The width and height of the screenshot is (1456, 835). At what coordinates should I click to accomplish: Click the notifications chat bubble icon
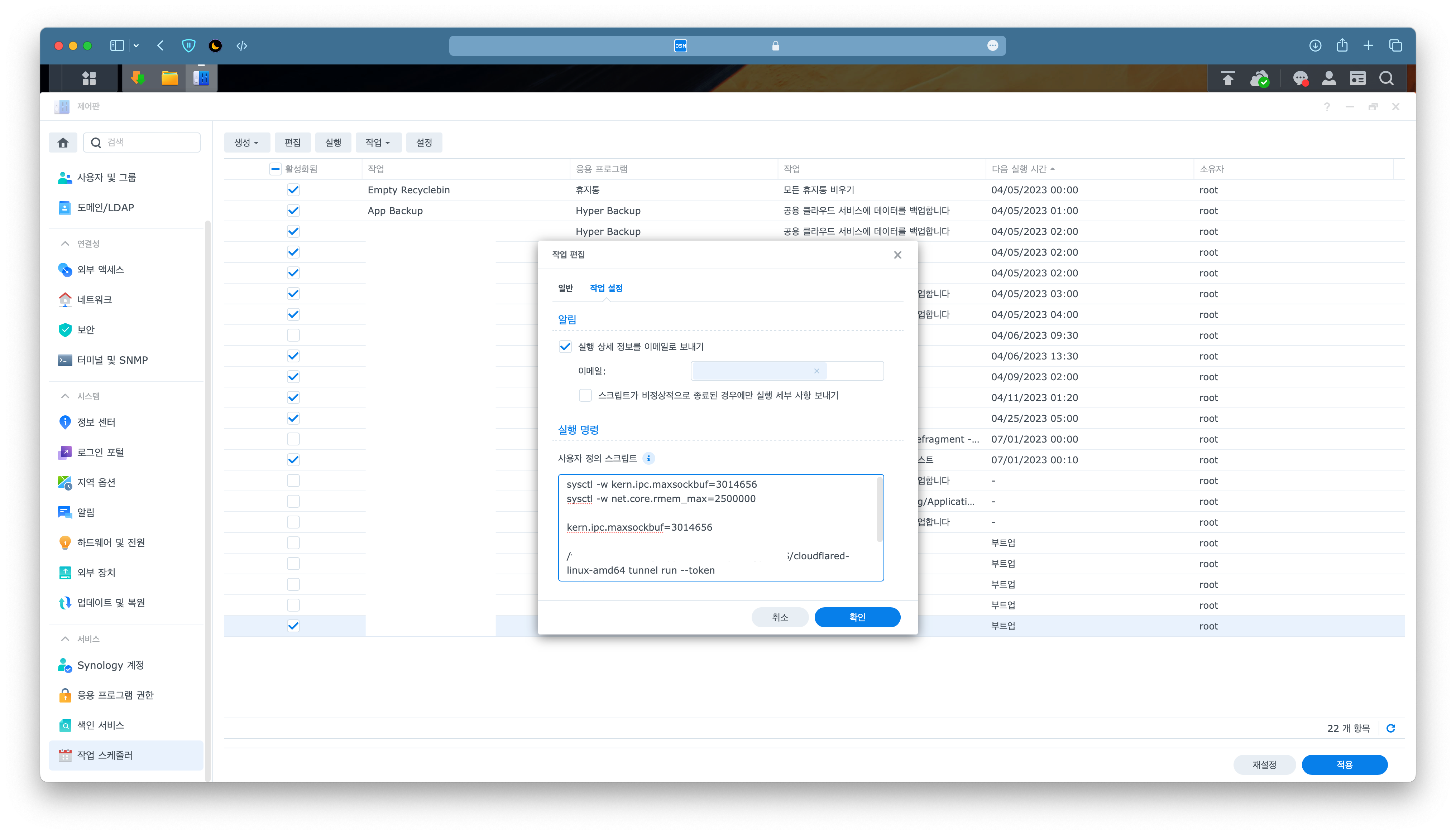click(1300, 78)
